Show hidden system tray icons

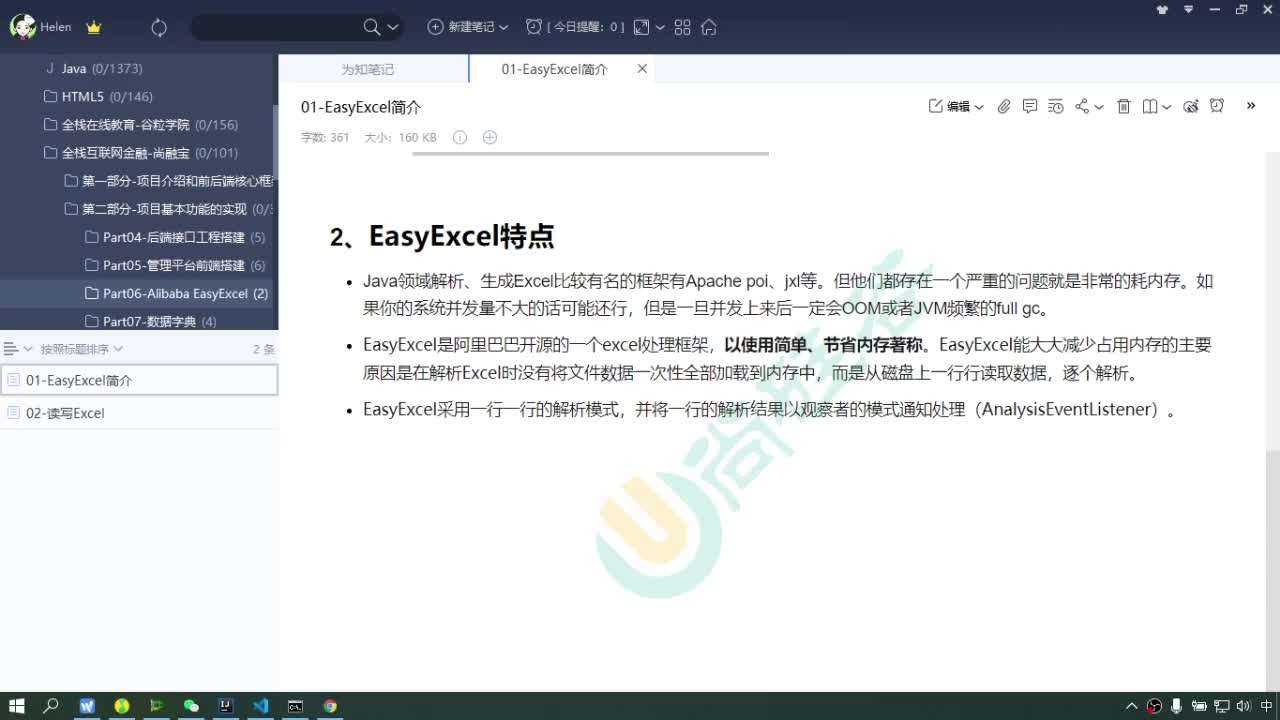tap(1132, 706)
